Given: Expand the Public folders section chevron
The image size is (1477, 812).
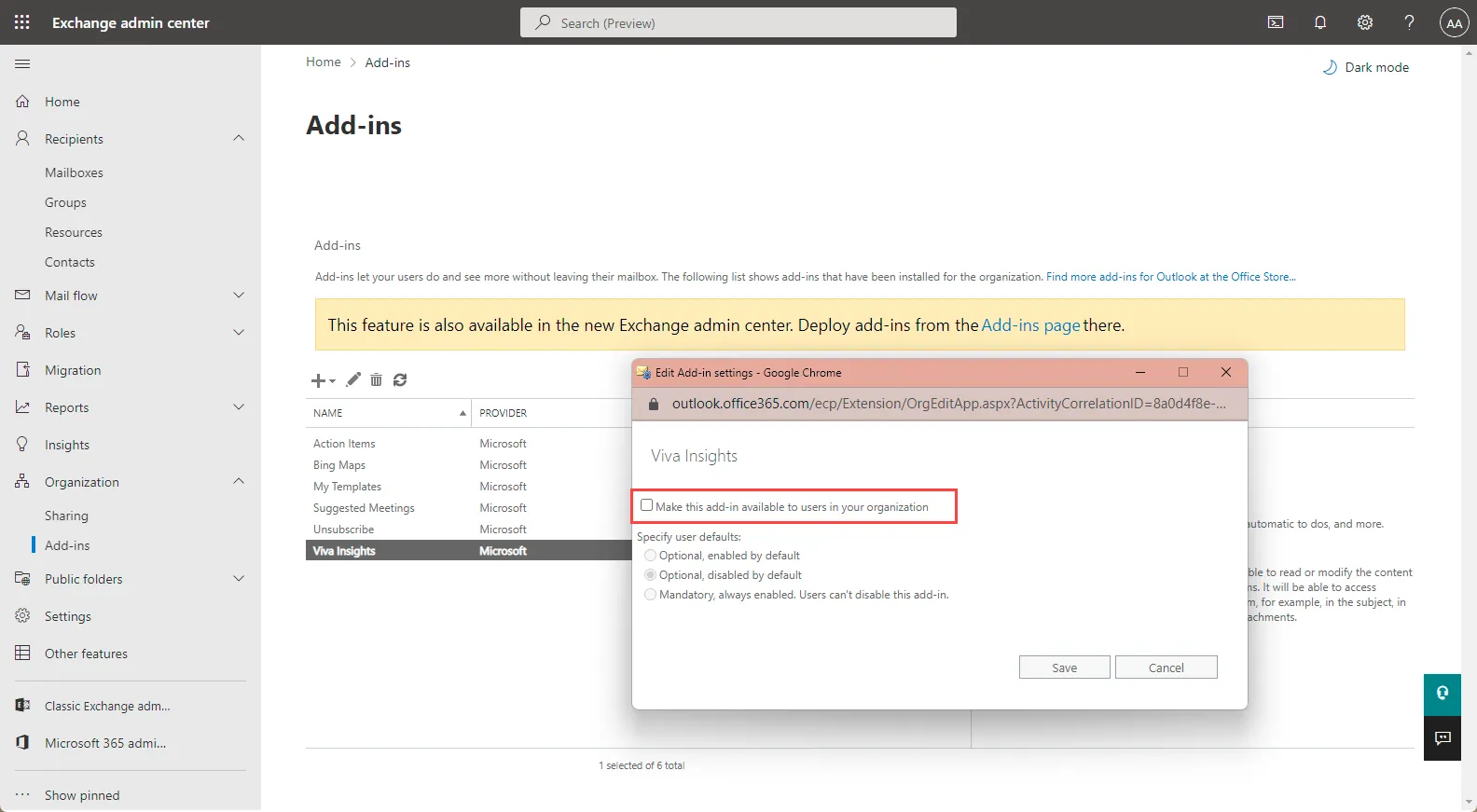Looking at the screenshot, I should pyautogui.click(x=239, y=579).
